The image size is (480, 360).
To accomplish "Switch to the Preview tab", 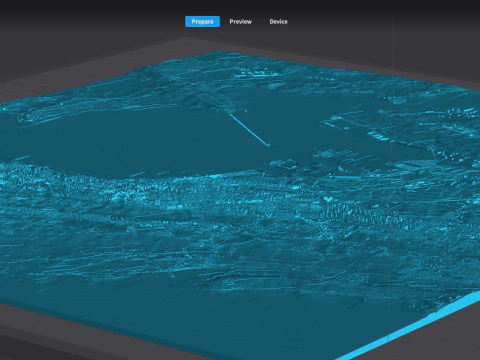I will [240, 22].
